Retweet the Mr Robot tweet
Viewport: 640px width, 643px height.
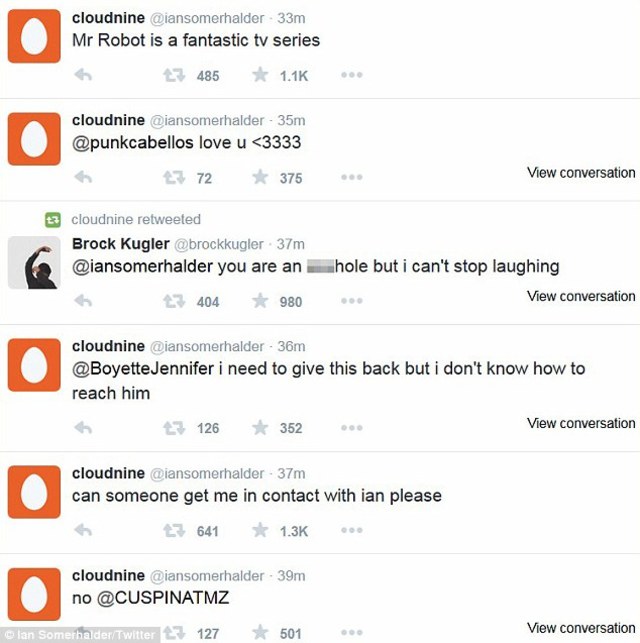click(174, 75)
